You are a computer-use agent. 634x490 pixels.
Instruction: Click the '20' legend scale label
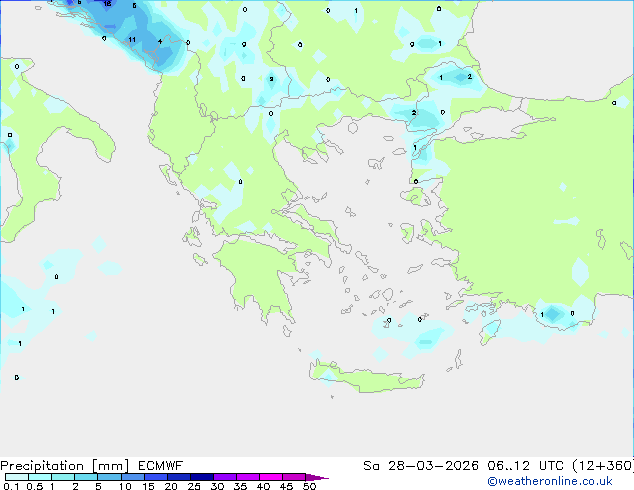click(x=171, y=486)
